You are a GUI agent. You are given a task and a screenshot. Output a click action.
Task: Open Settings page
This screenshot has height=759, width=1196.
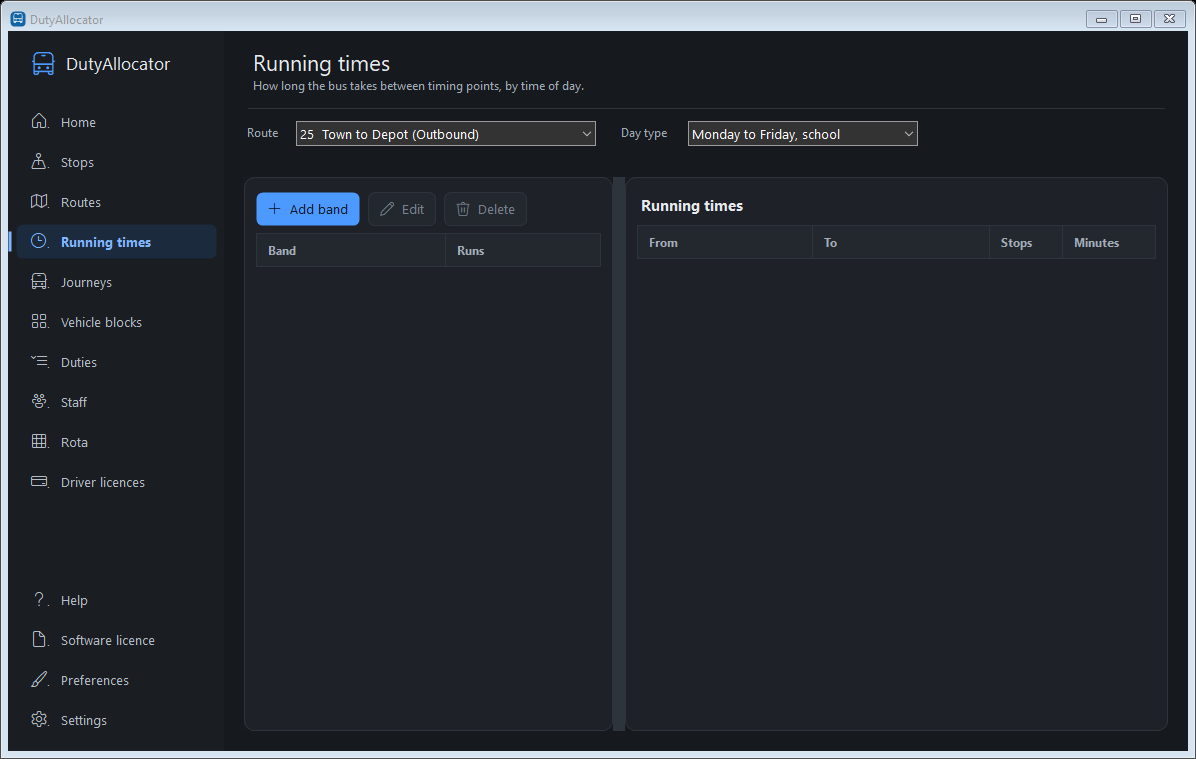pyautogui.click(x=117, y=720)
